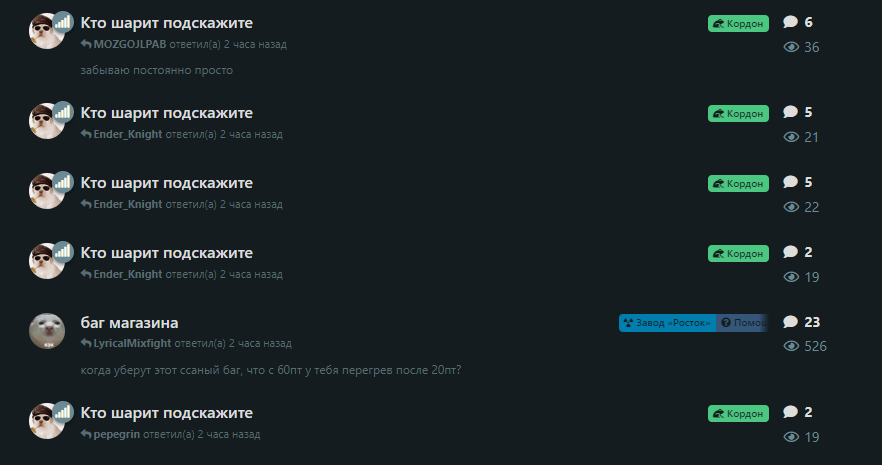Click the reply arrow icon before MOZGOJLPAB
The height and width of the screenshot is (465, 882).
point(86,44)
